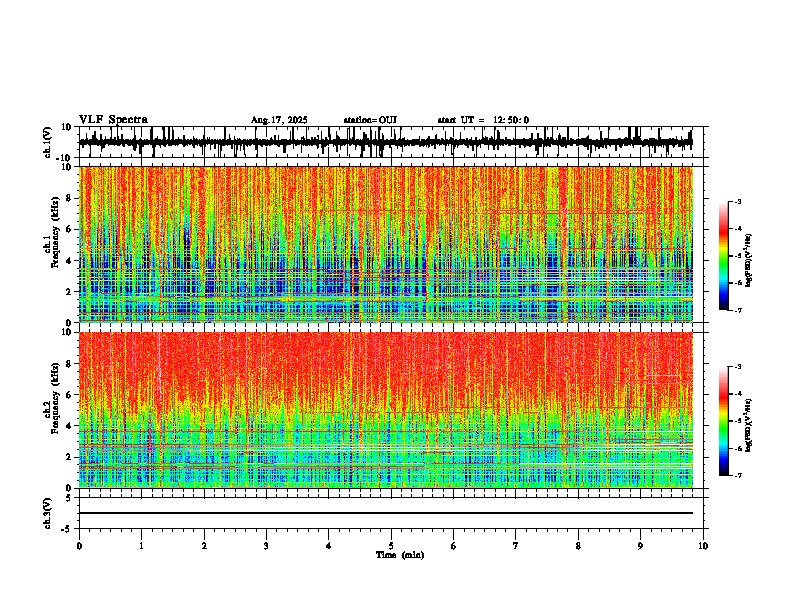Select the date text "Aug.17, 2025"

click(x=279, y=120)
